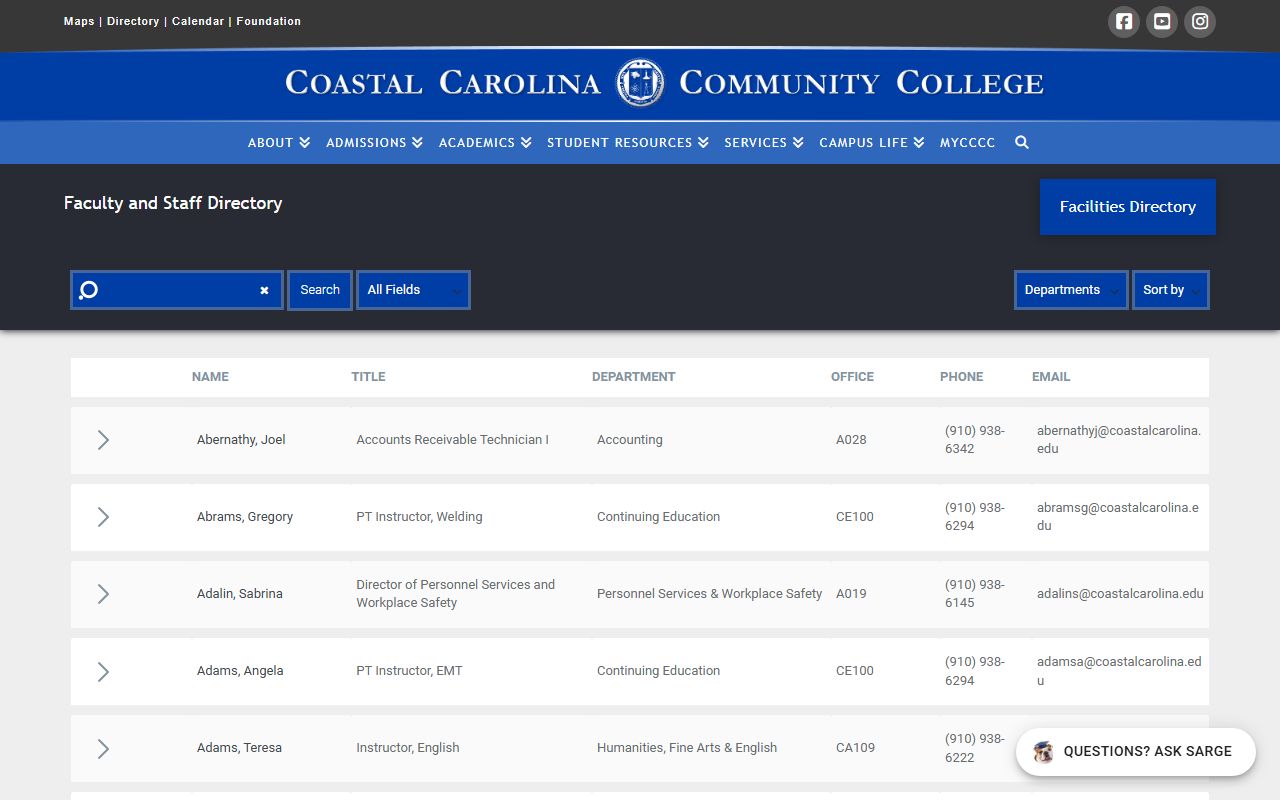
Task: Click the Faculty and Staff Directory heading
Action: 173,203
